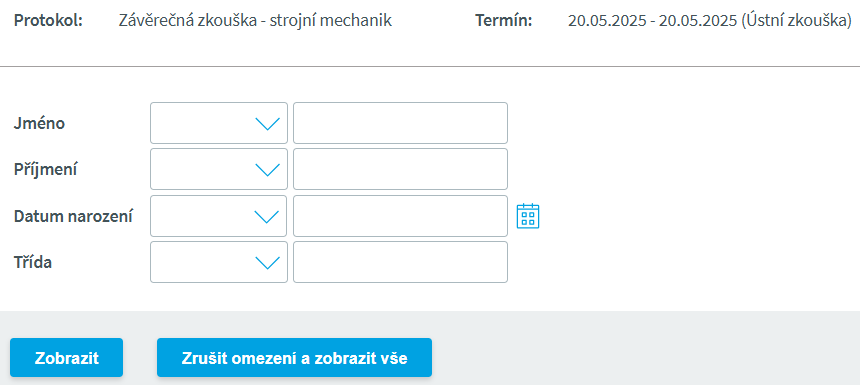This screenshot has width=860, height=385.
Task: Click the Jméno field label
Action: click(x=39, y=123)
